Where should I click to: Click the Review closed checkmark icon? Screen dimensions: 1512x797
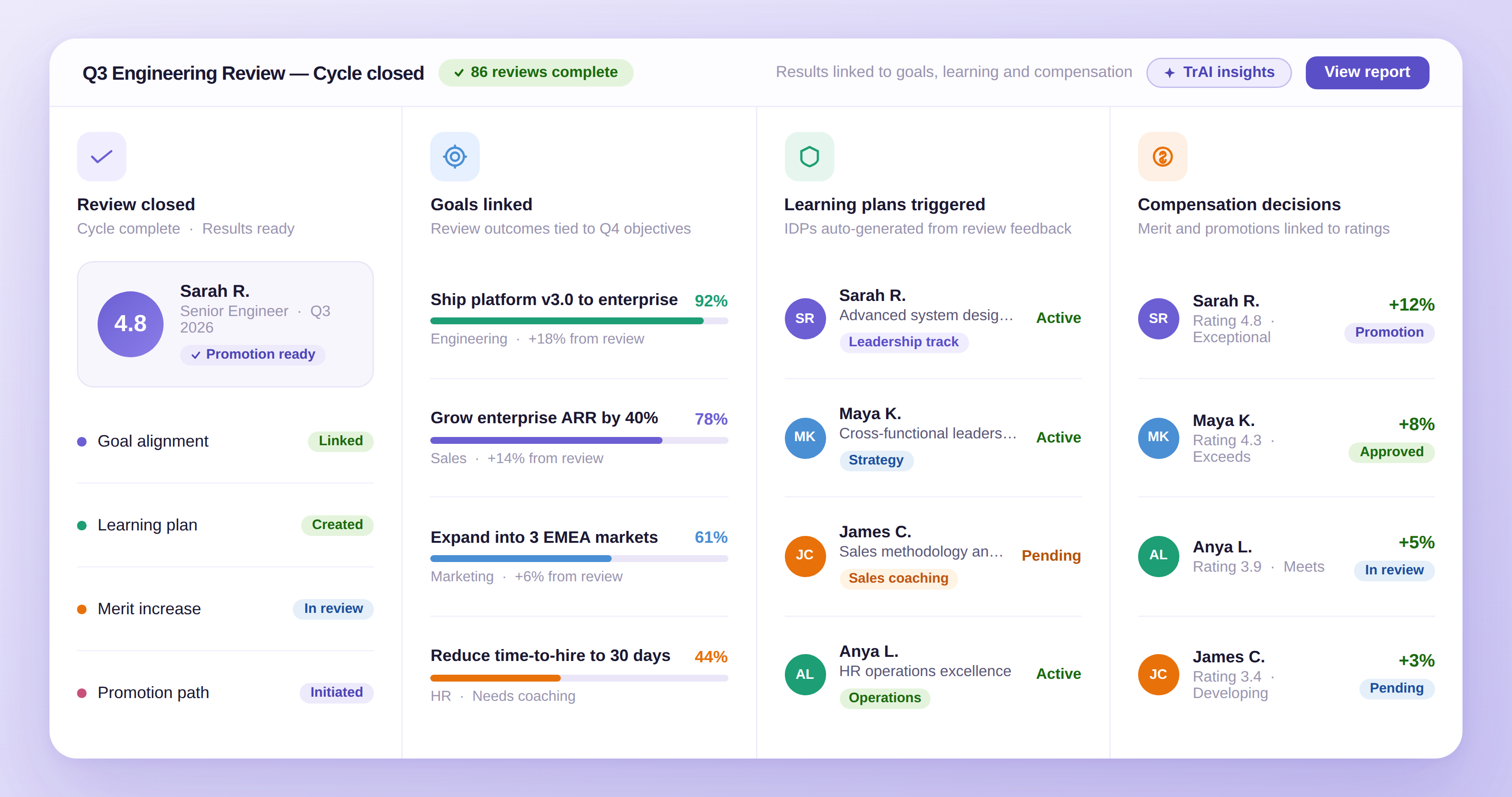pos(101,156)
